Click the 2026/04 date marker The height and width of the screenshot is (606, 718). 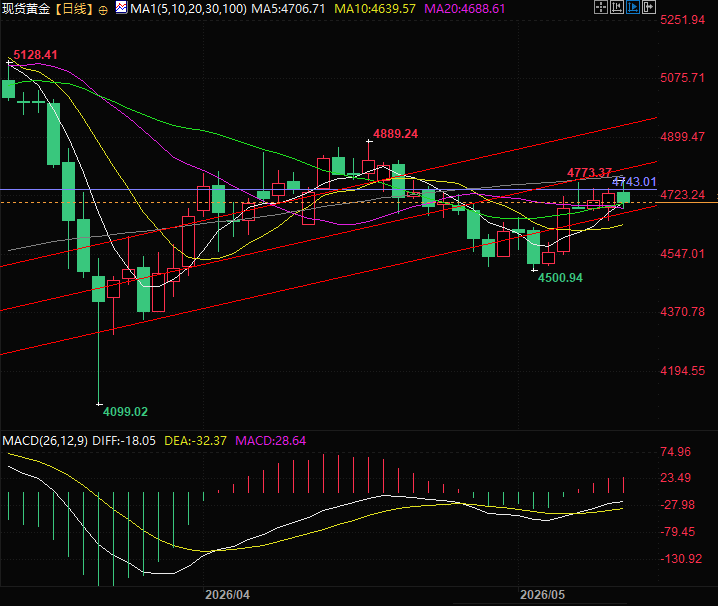pyautogui.click(x=227, y=595)
